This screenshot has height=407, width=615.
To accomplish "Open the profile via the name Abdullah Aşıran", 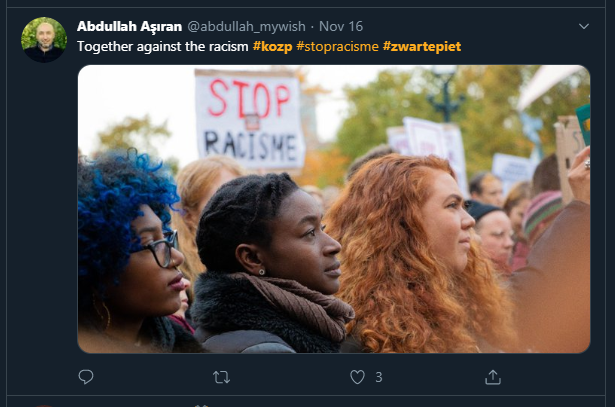I will pos(129,26).
